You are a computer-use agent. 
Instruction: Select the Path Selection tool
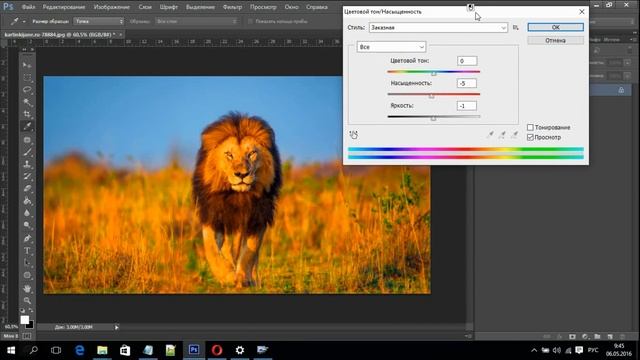tap(27, 263)
